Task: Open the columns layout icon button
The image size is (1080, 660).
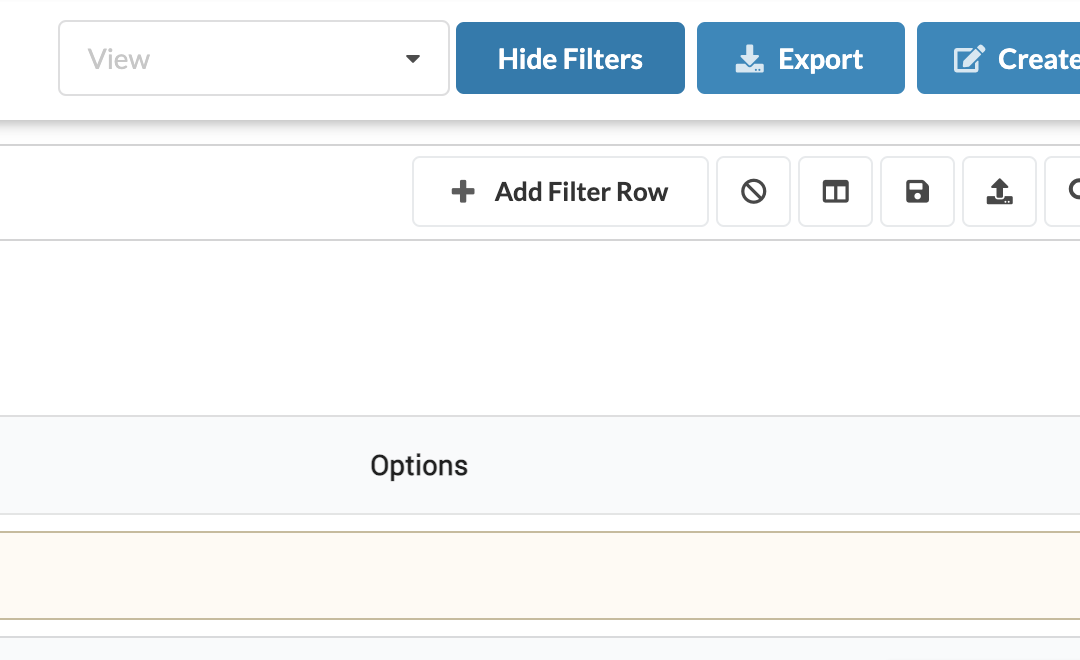Action: (835, 192)
